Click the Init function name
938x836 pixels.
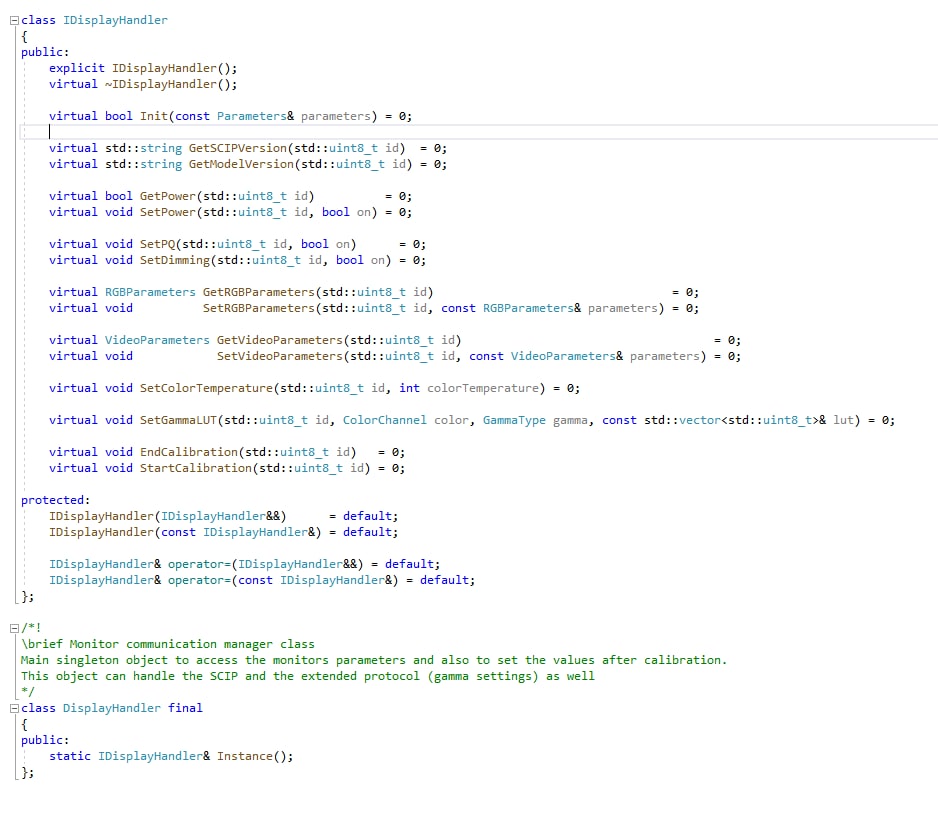tap(154, 116)
